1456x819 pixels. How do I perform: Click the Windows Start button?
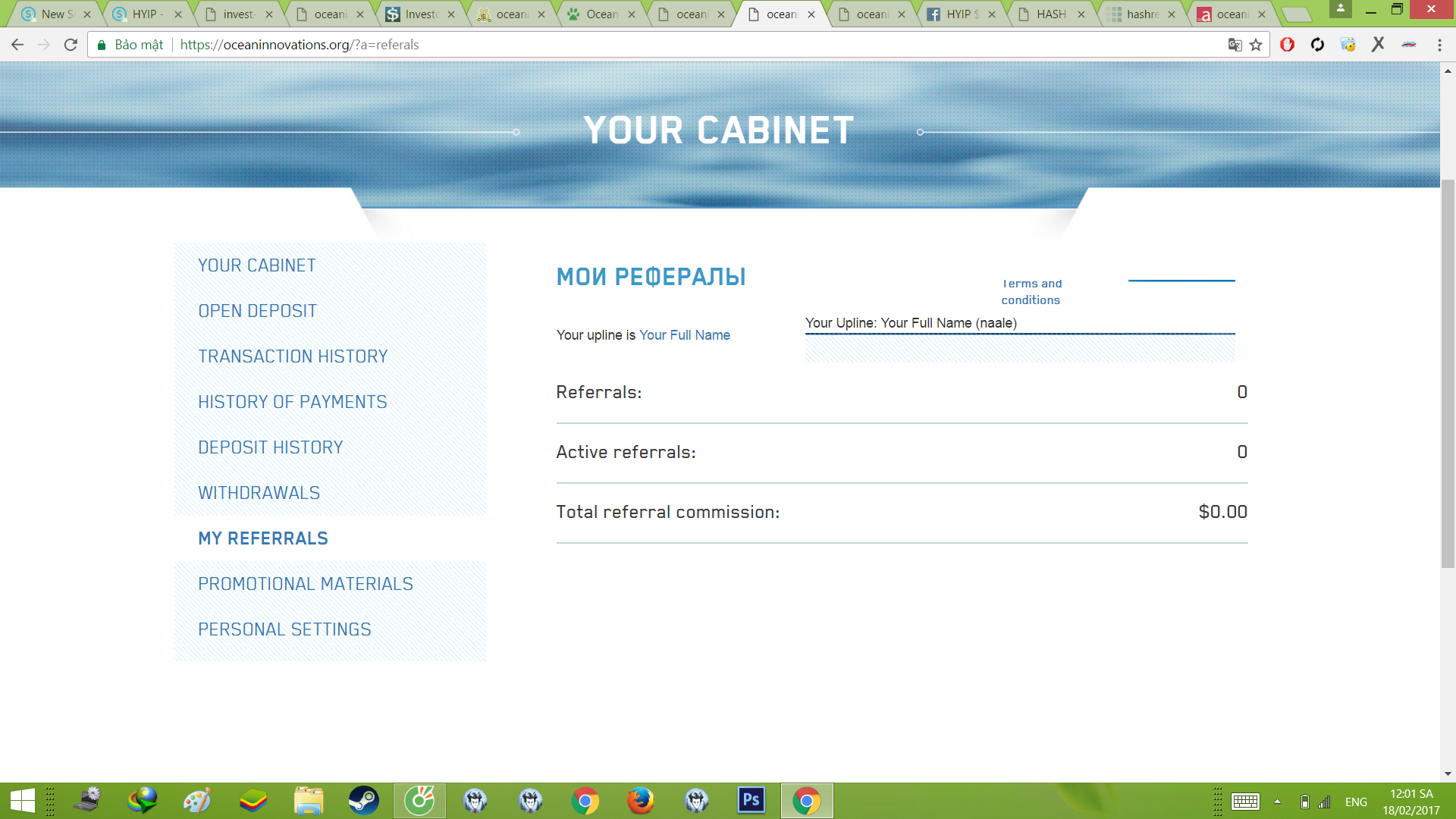pyautogui.click(x=22, y=801)
